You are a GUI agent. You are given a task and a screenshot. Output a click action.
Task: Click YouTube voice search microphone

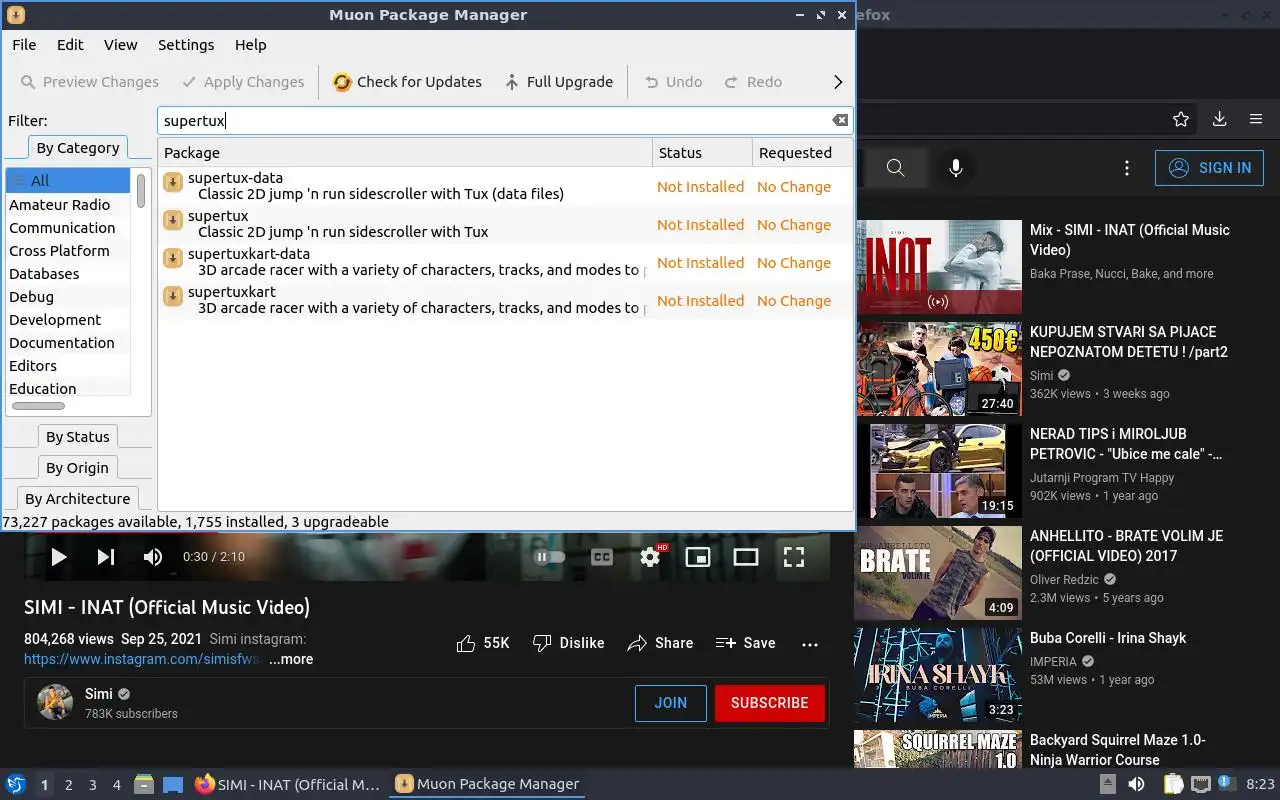(956, 168)
